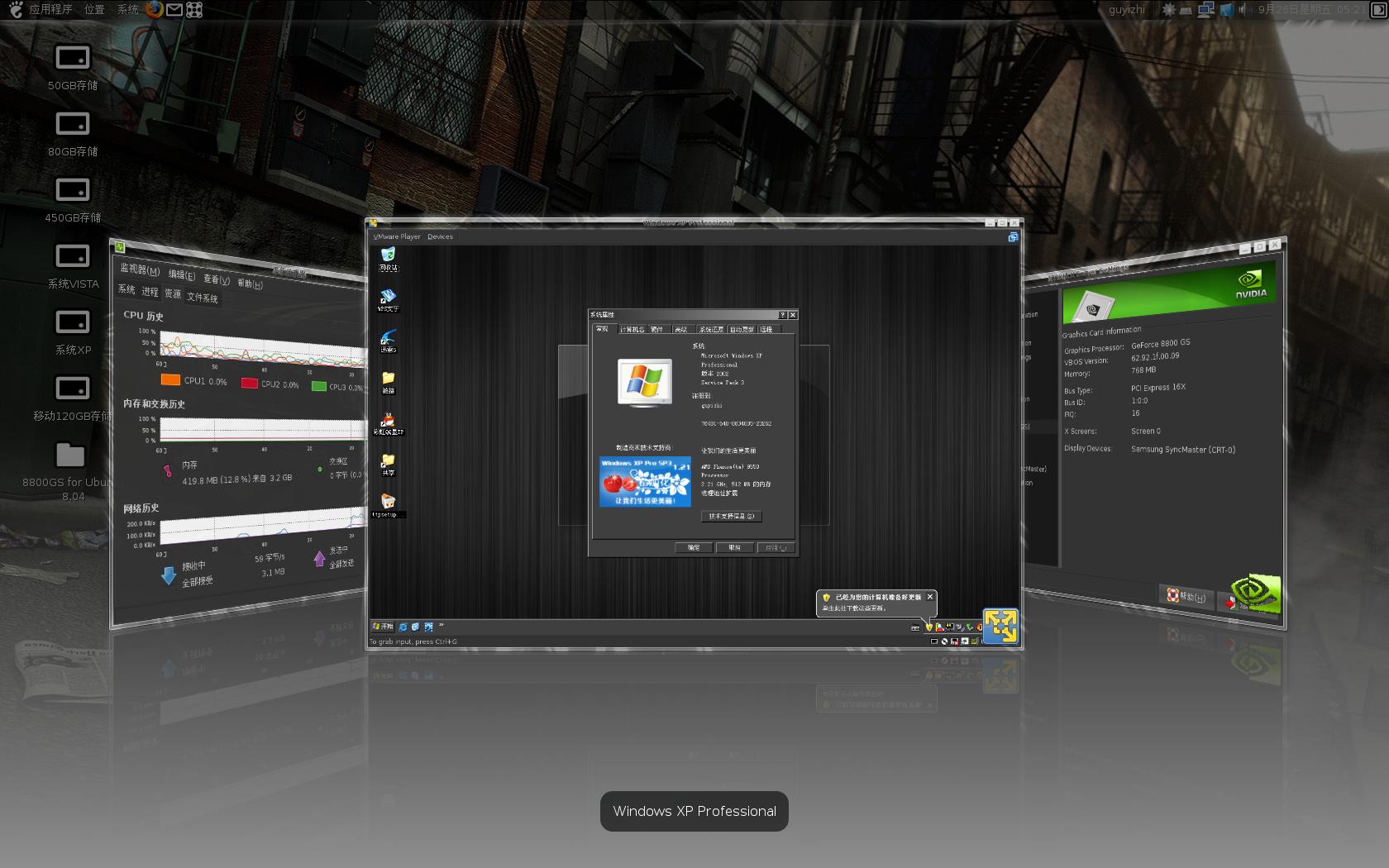Switch to 自动更新 tab in 系统属性
1389x868 pixels.
[x=742, y=330]
